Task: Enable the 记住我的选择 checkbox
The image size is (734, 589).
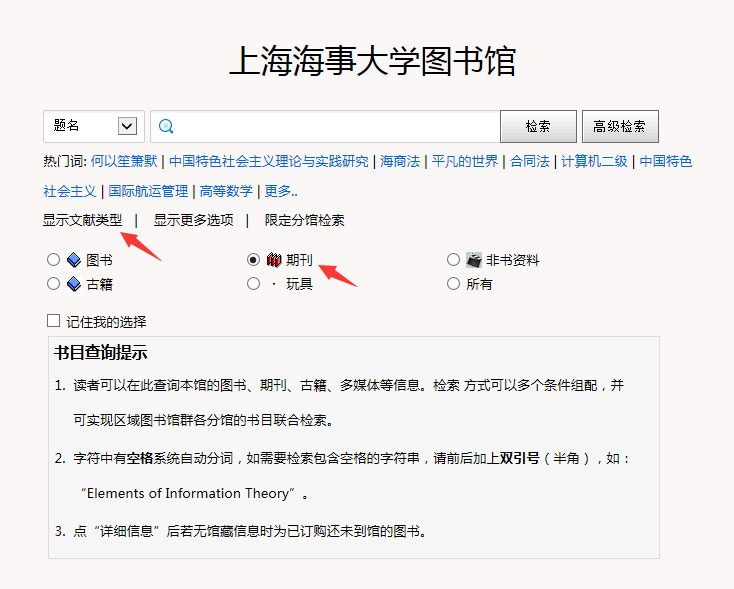Action: click(x=53, y=321)
